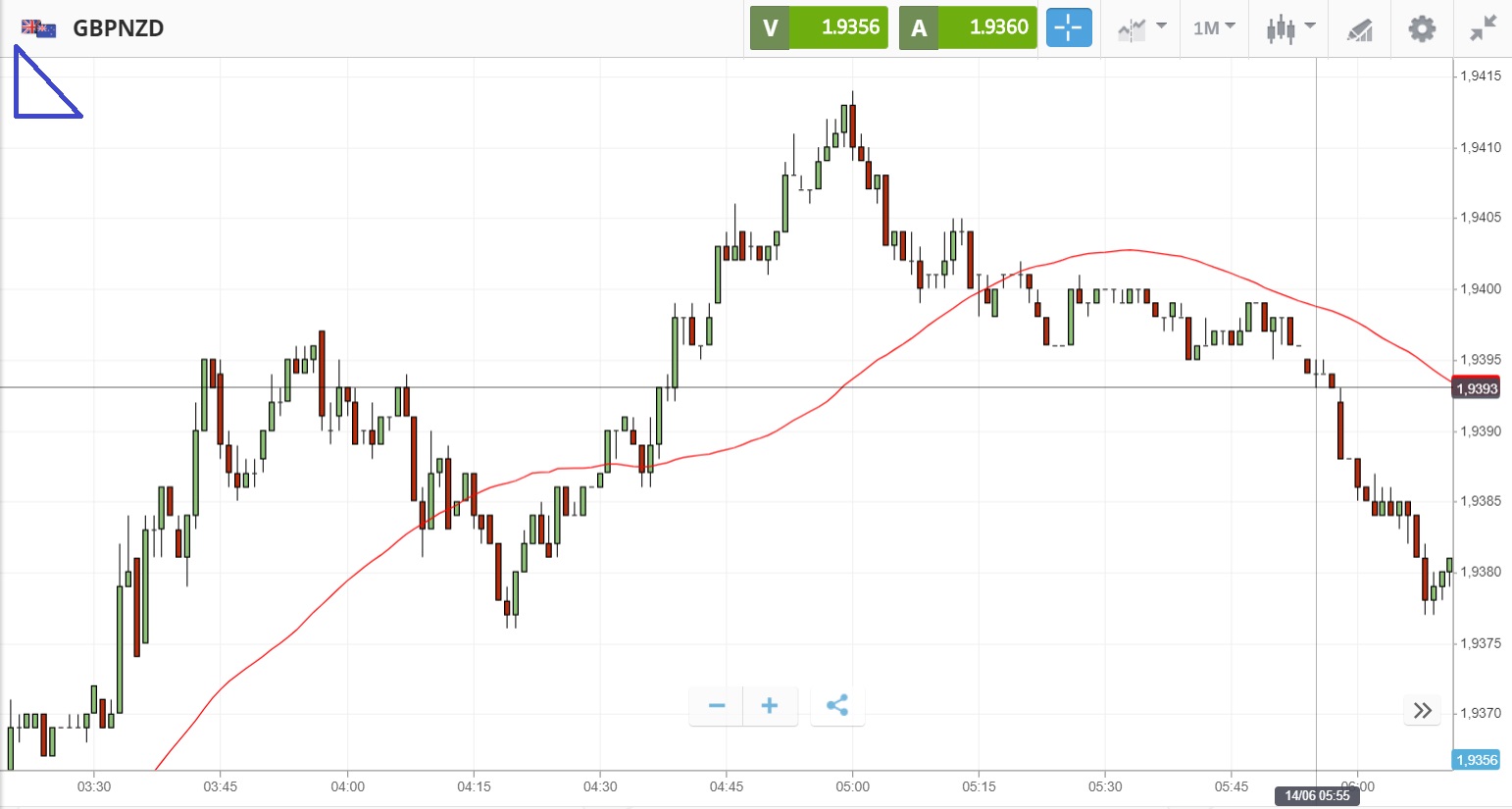The width and height of the screenshot is (1512, 809).
Task: Click the V sell price 1.9356 button
Action: 819,27
